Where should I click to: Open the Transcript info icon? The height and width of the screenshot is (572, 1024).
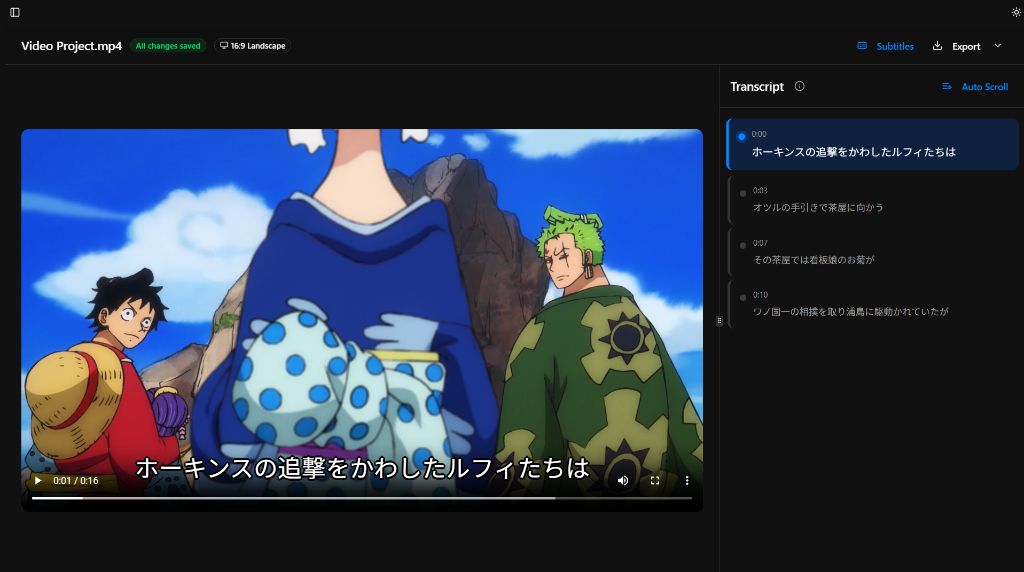(x=799, y=86)
